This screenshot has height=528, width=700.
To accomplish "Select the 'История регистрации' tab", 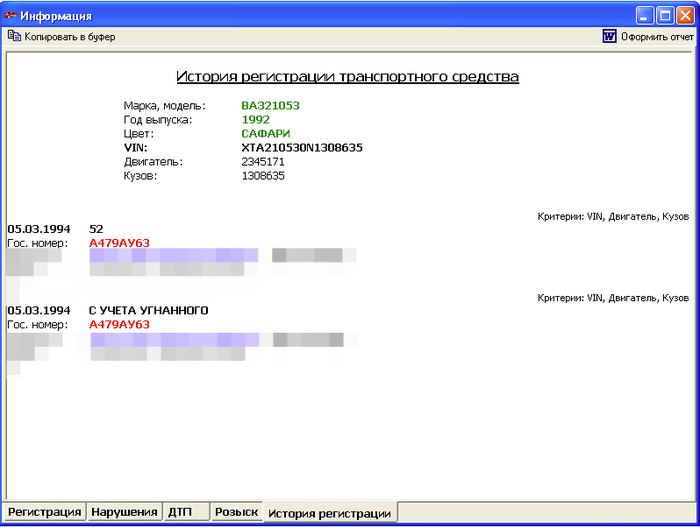I will coord(329,513).
